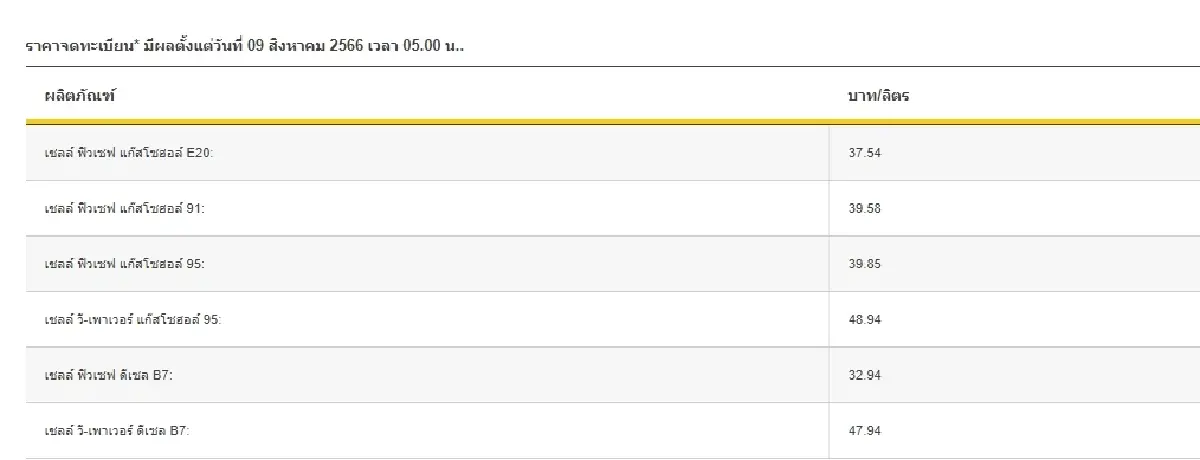Screen dimensions: 1200x460
Task: Select the เชลล์ ฟิวเซฟ ดีเซล B7 product name
Action: (113, 375)
